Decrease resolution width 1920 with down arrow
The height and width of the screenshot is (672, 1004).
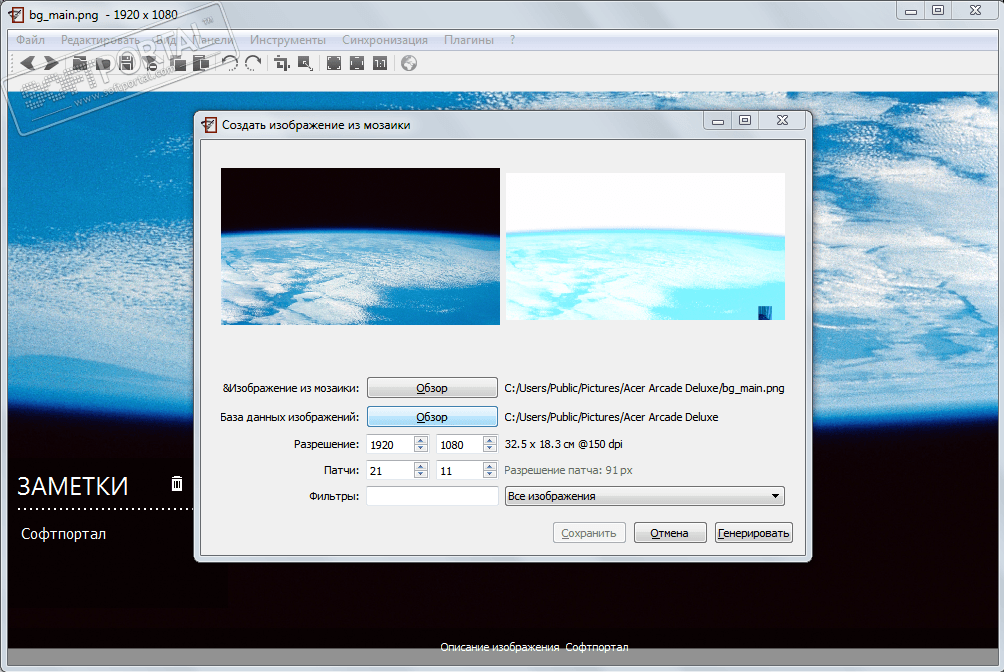421,448
